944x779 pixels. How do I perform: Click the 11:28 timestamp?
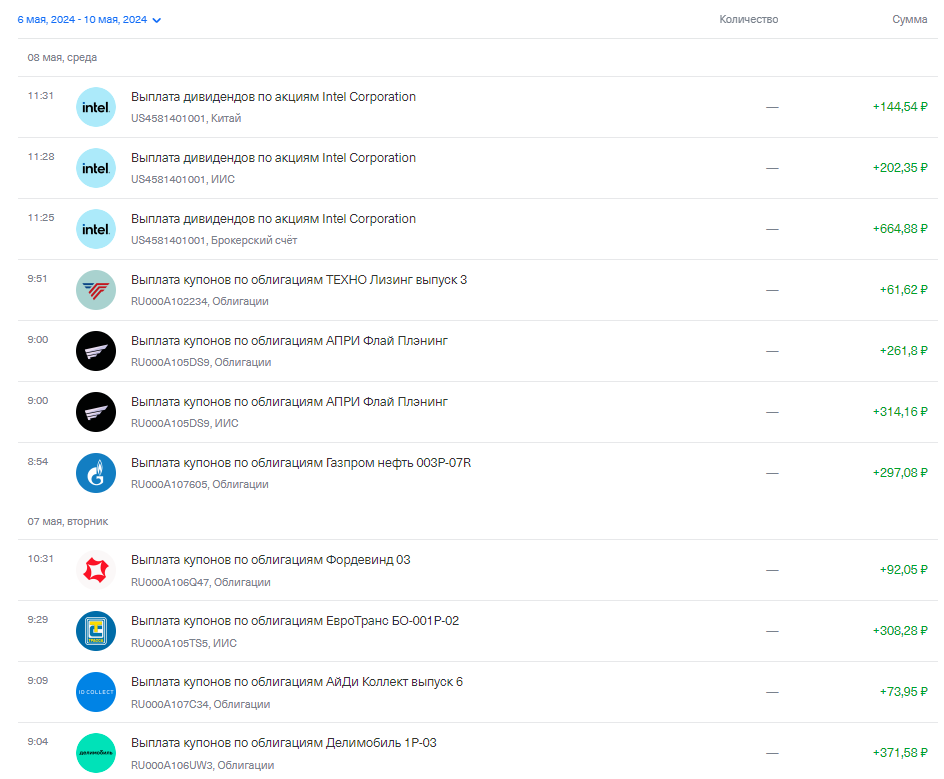[40, 157]
